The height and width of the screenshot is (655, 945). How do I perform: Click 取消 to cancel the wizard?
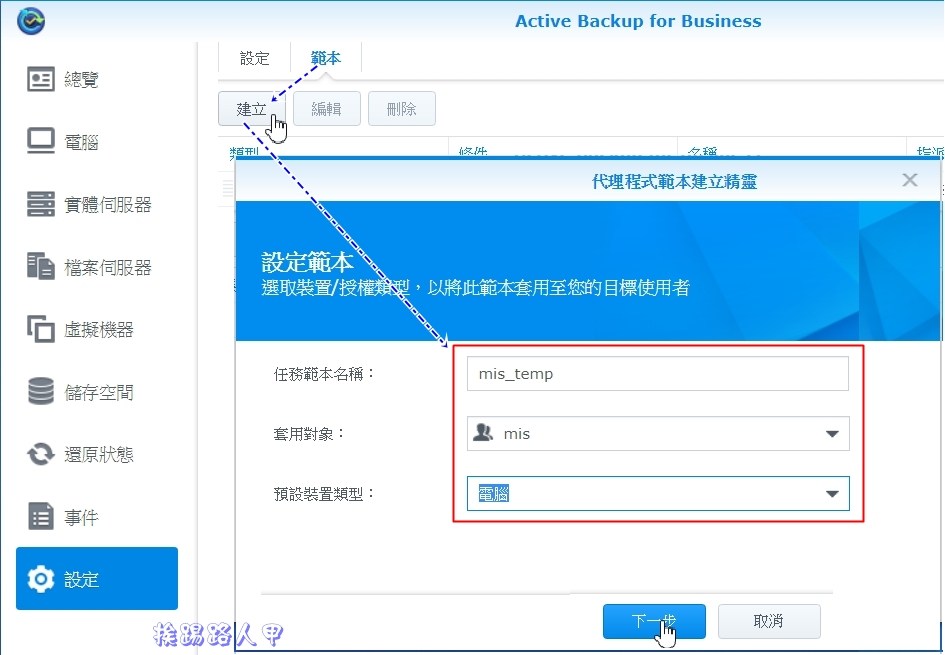pyautogui.click(x=769, y=621)
